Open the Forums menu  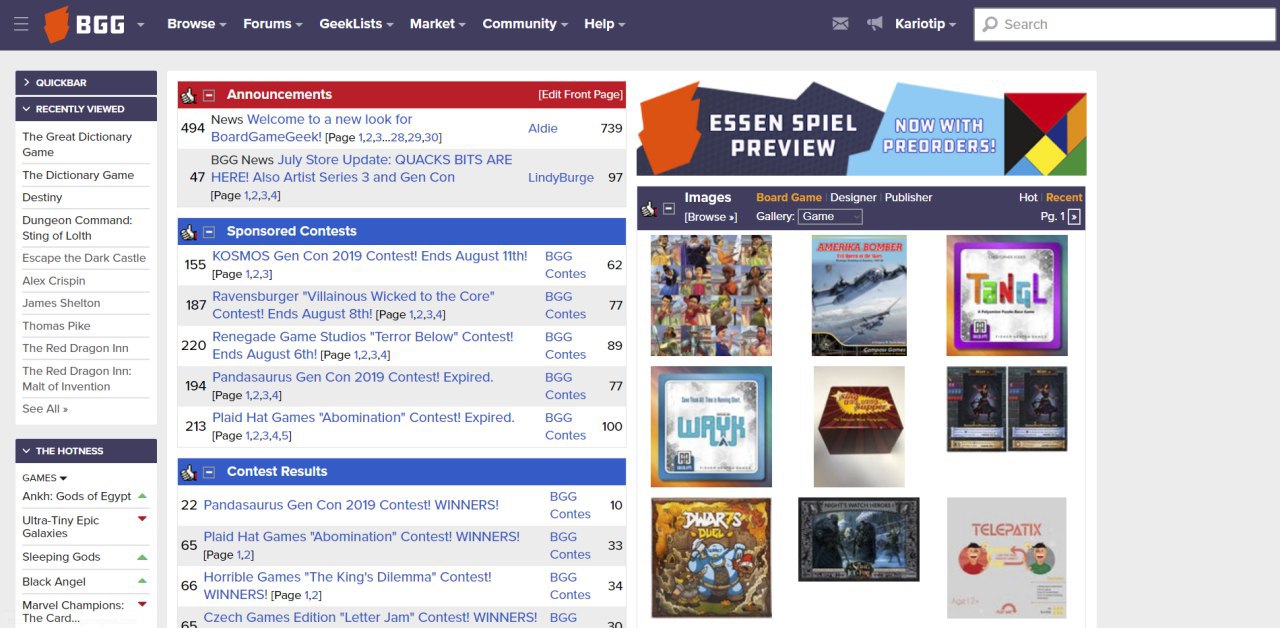273,24
